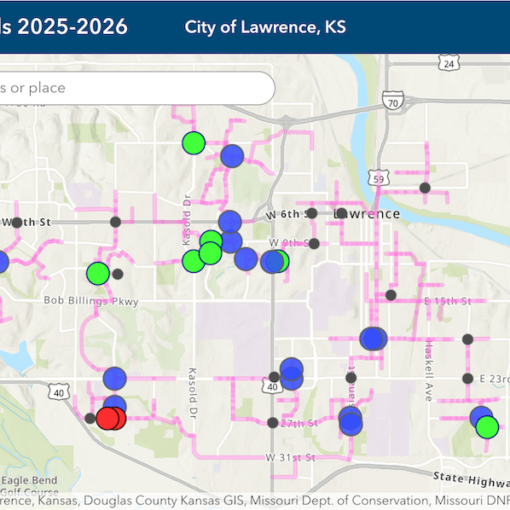Image resolution: width=510 pixels, height=510 pixels.
Task: Click pink route line along W 31st St
Action: [233, 457]
